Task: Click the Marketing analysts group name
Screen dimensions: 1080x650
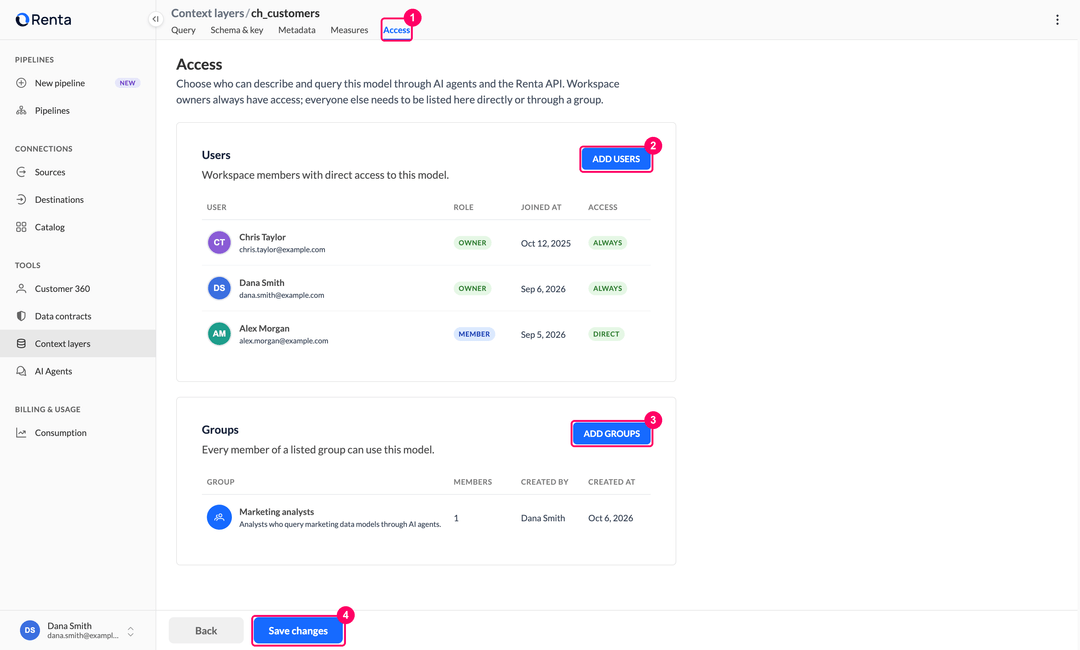Action: pos(276,512)
